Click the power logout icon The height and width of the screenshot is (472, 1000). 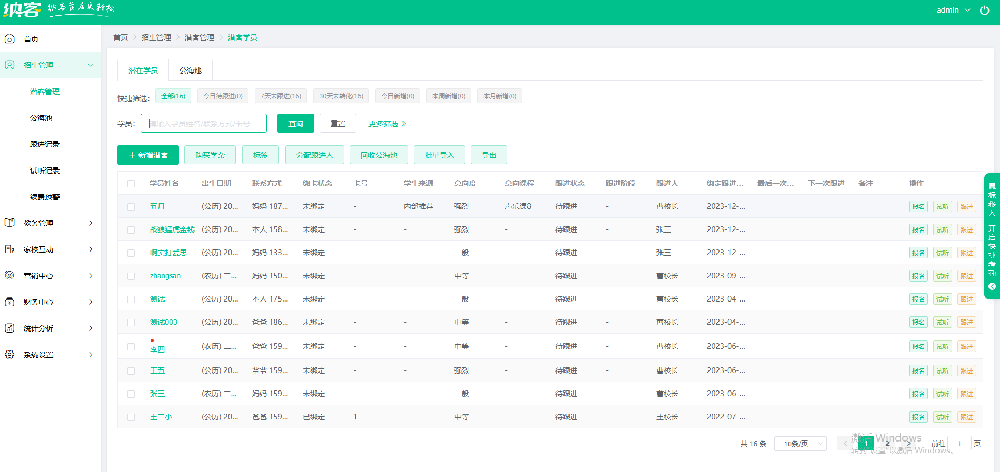click(985, 10)
